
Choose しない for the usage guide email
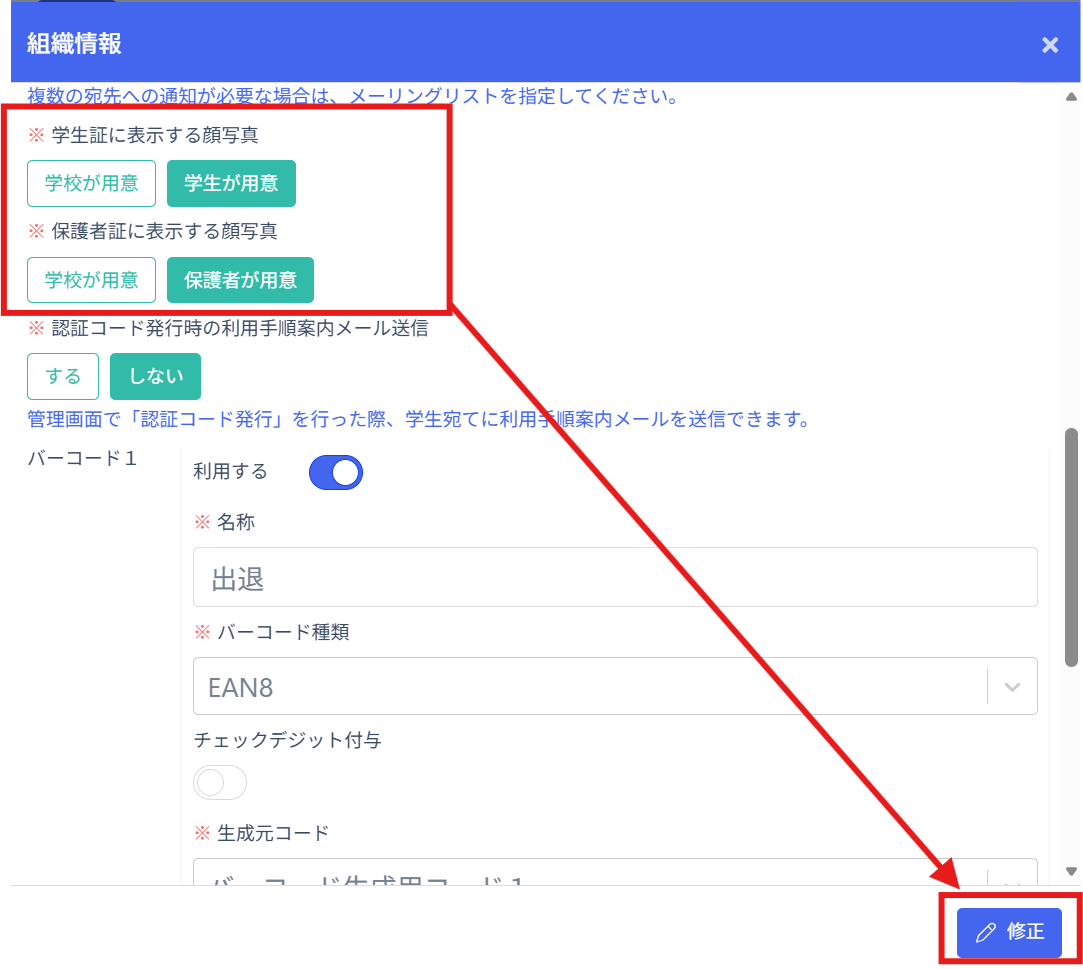[x=155, y=376]
